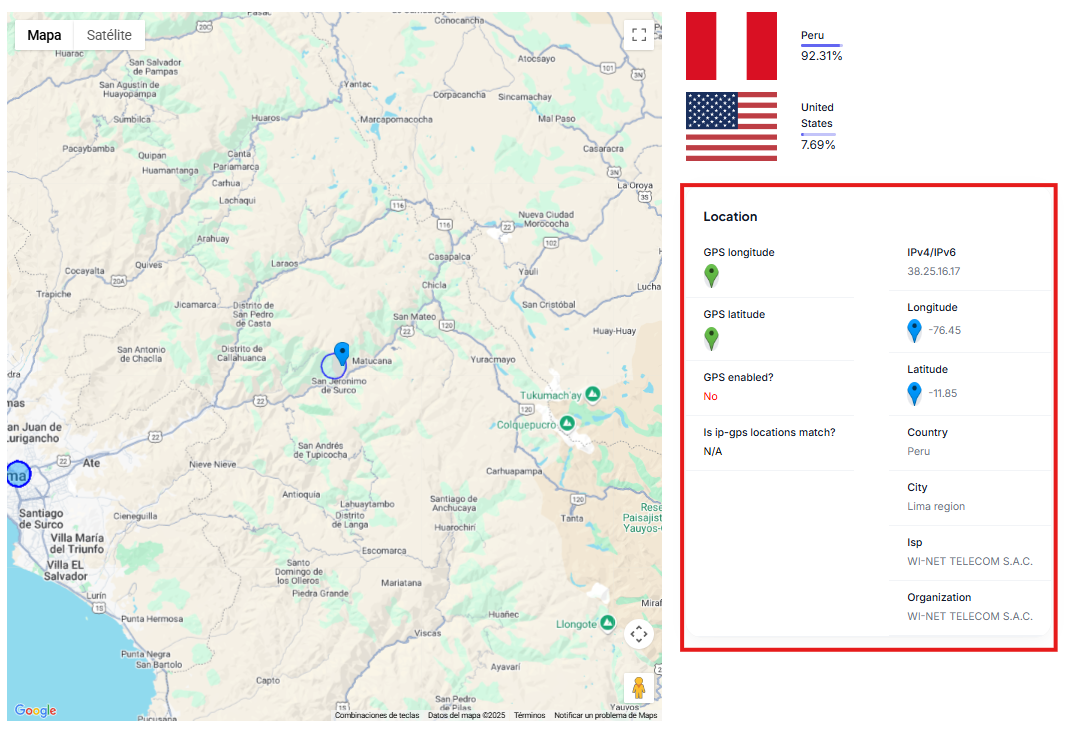Open Combinaciones de teclas link
The image size is (1075, 747).
click(377, 715)
